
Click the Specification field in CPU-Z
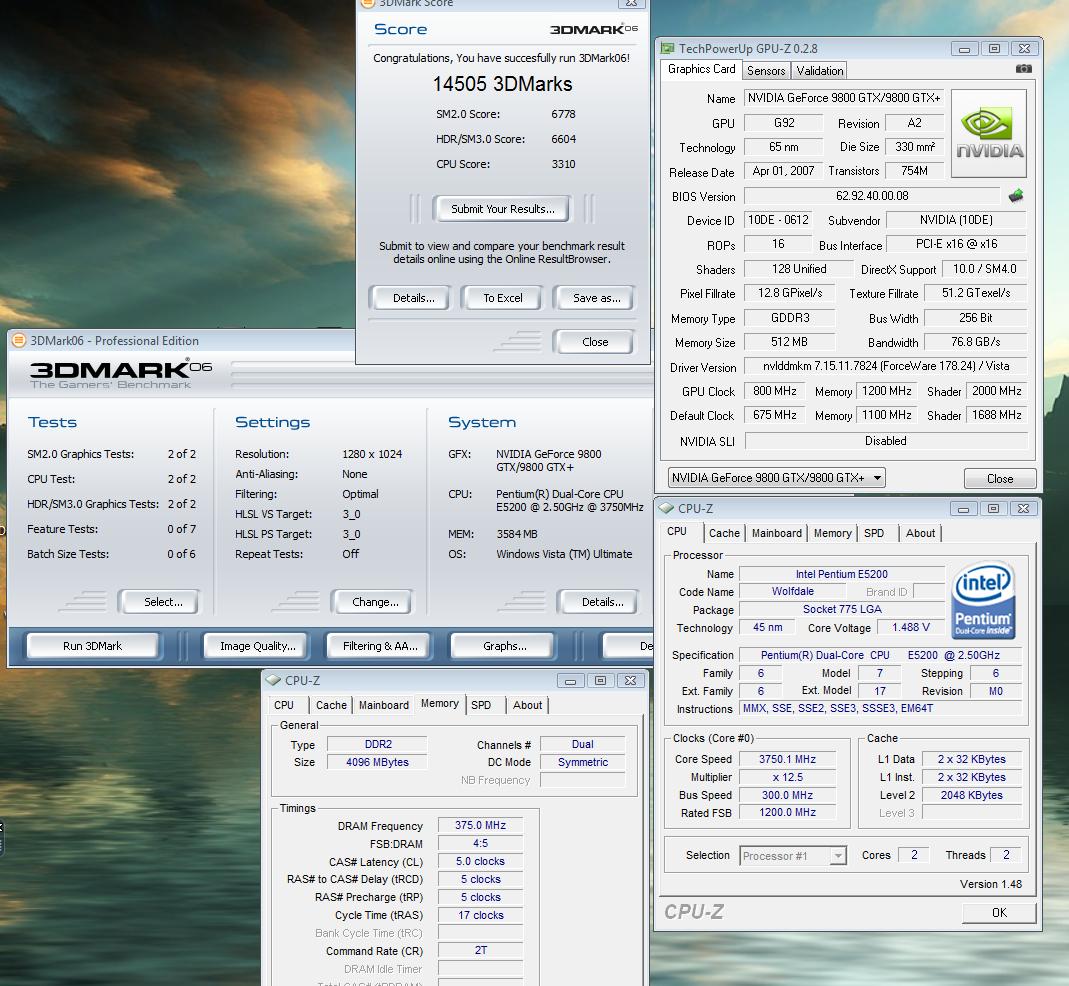coord(880,655)
